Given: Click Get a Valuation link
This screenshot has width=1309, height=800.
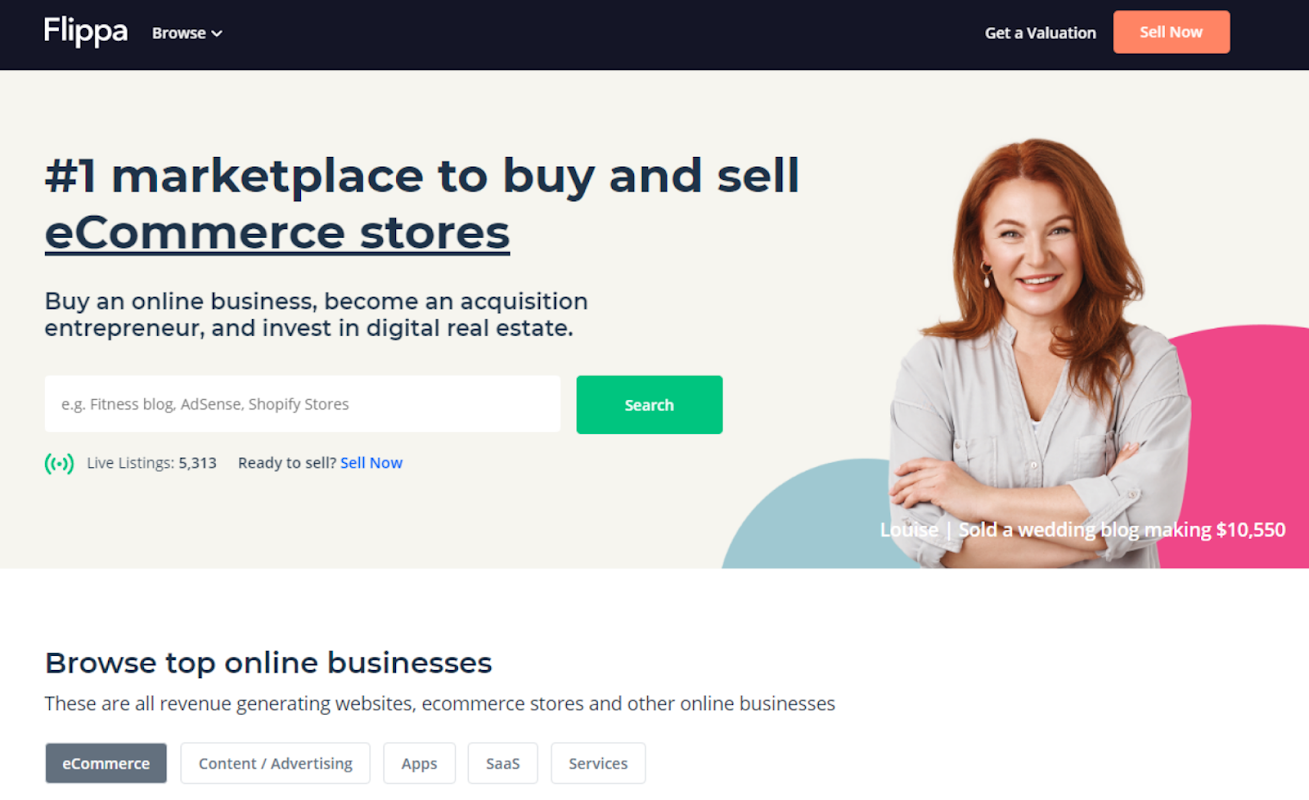Looking at the screenshot, I should (1040, 33).
